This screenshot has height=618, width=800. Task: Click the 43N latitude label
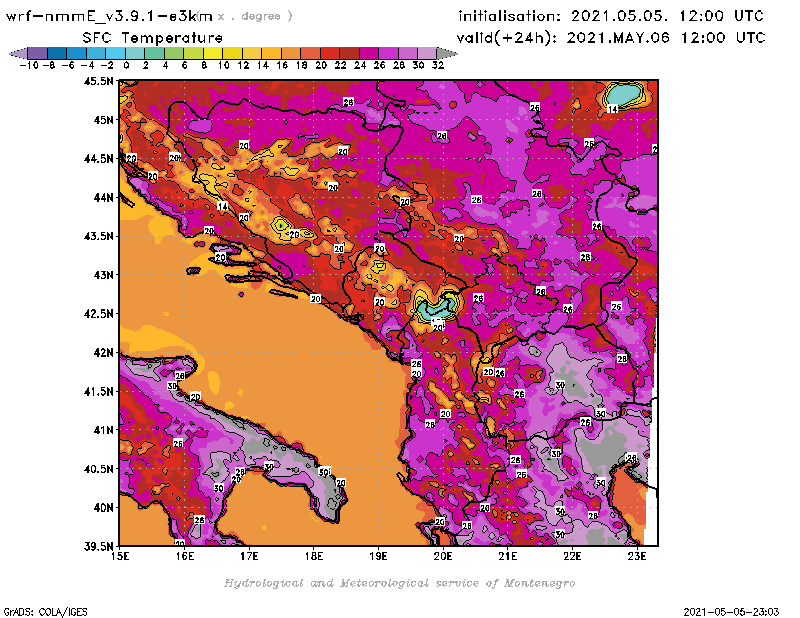click(103, 275)
